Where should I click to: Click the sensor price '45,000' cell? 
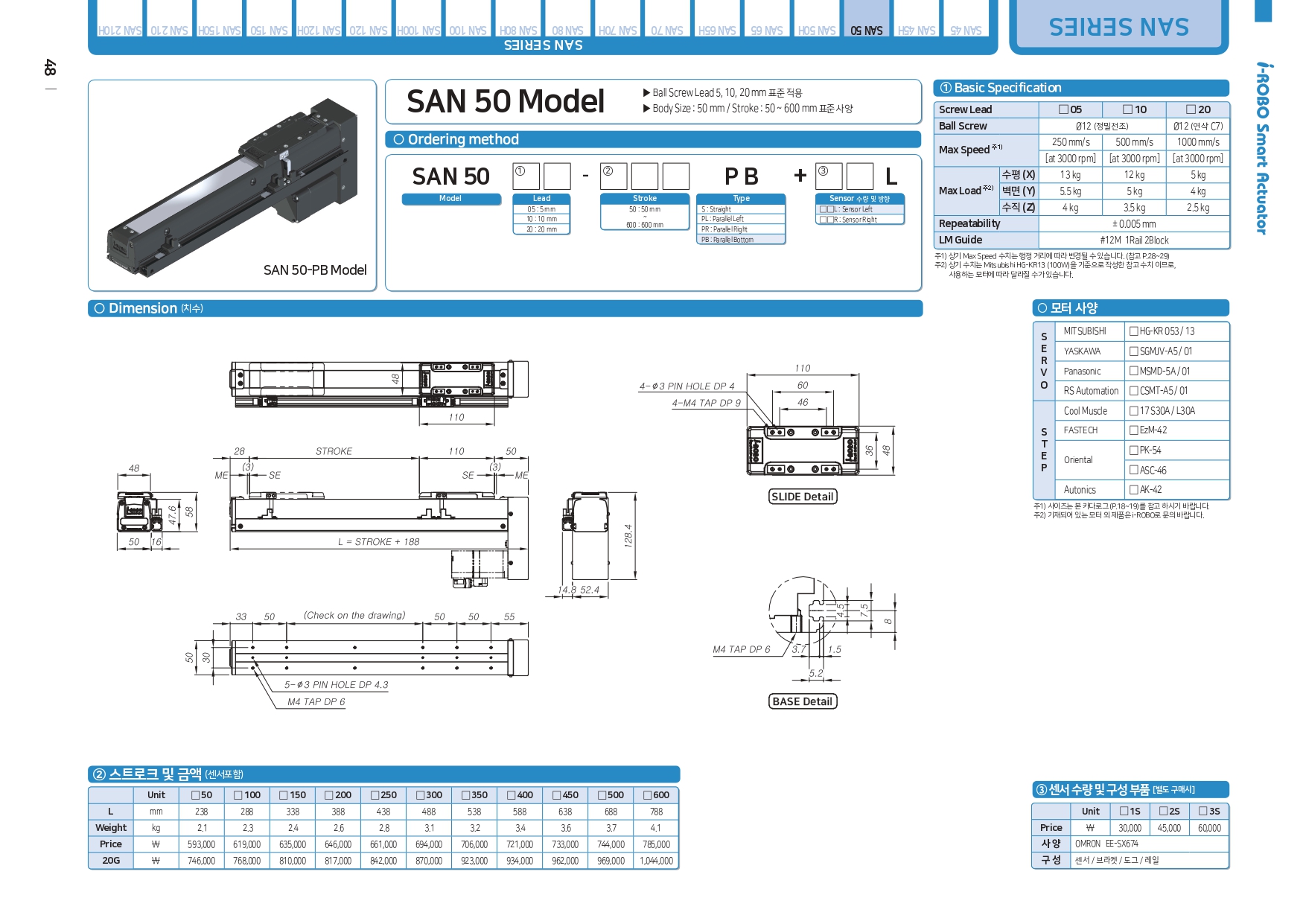tap(1169, 828)
